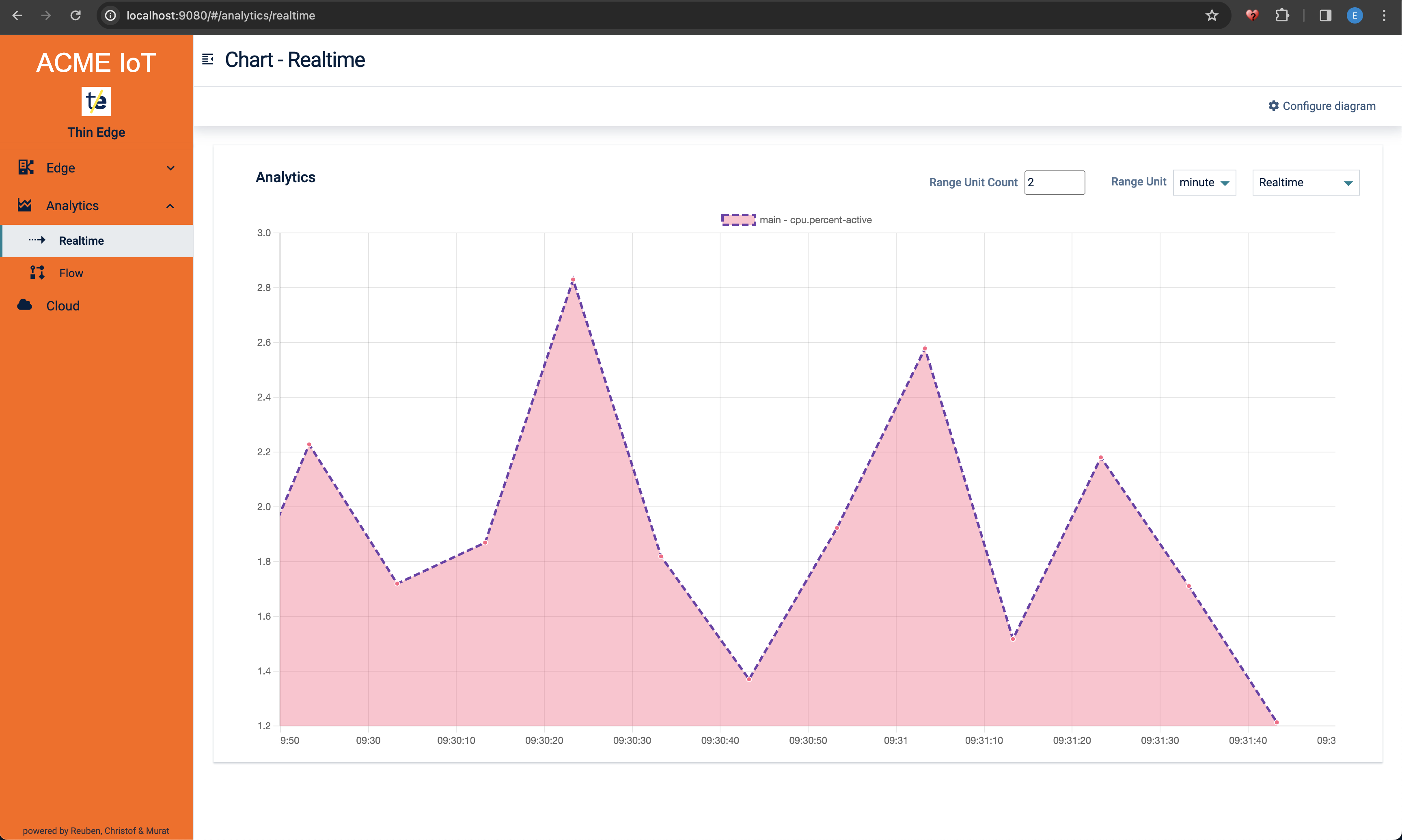Click the Edge menu icon
Image resolution: width=1402 pixels, height=840 pixels.
pyautogui.click(x=26, y=168)
